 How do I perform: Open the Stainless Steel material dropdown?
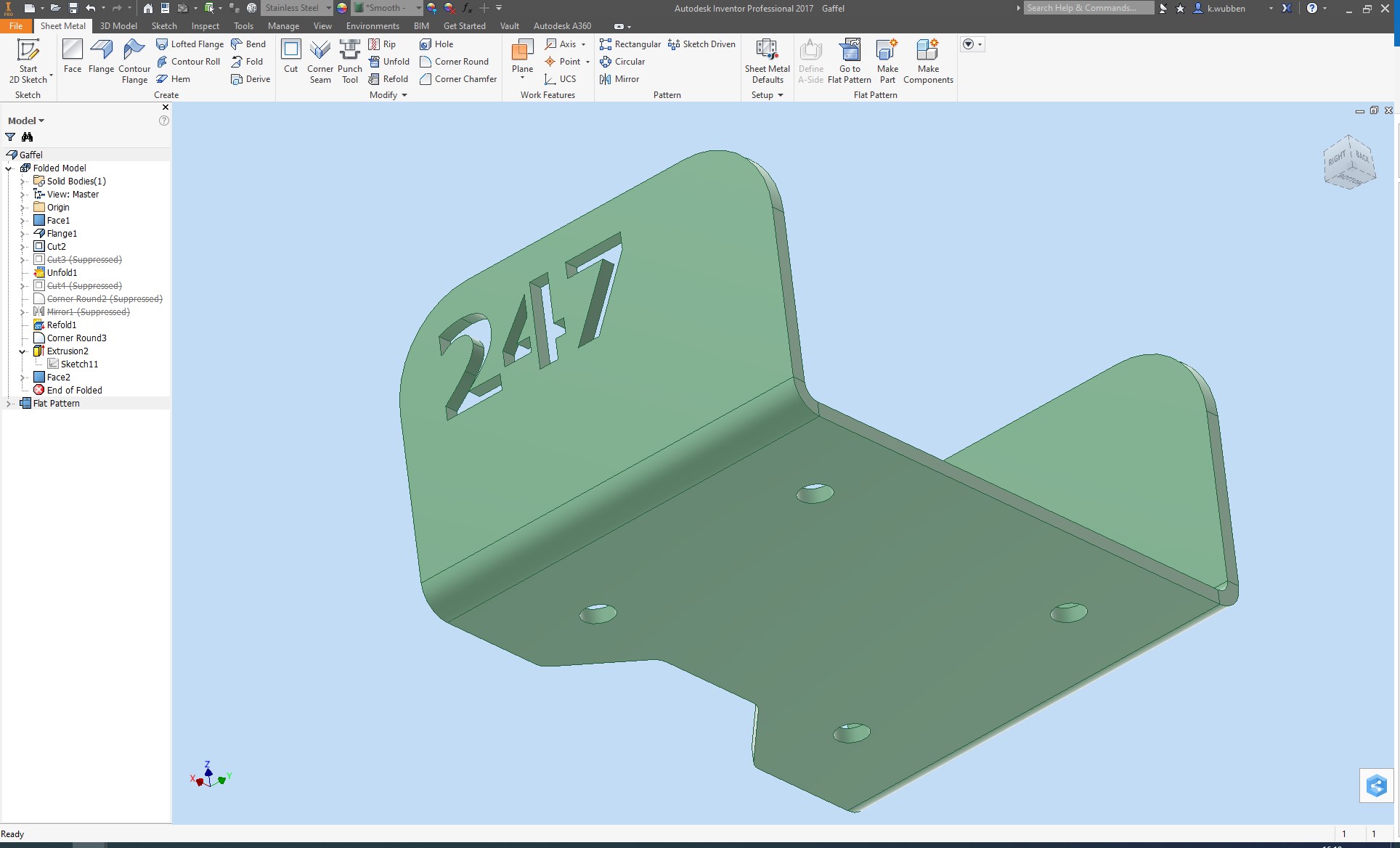click(328, 8)
